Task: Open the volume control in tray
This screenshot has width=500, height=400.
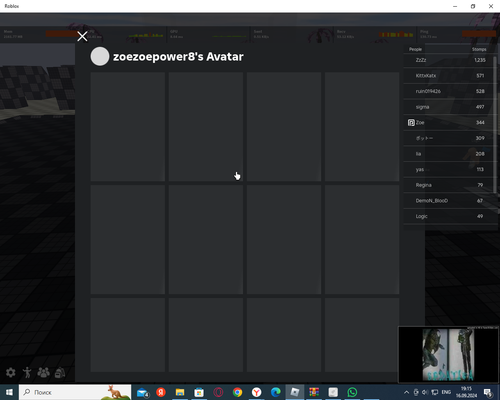Action: (425, 392)
